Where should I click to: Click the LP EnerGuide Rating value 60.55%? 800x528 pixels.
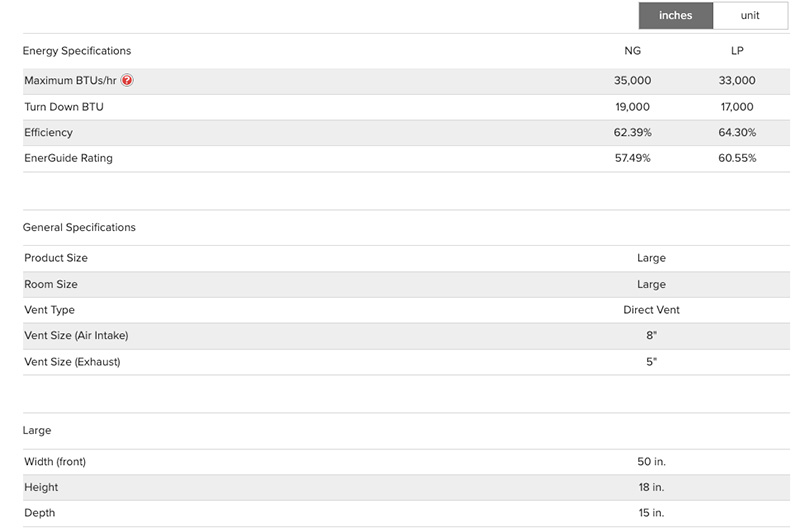coord(737,158)
